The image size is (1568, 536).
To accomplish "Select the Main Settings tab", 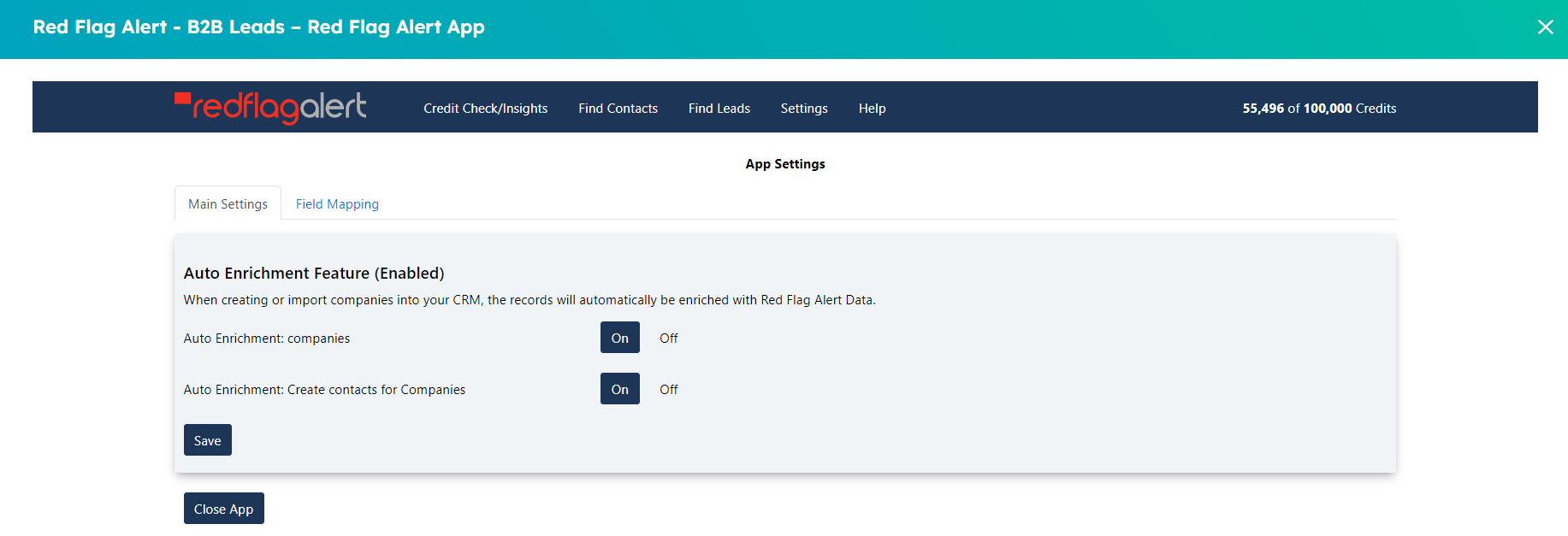I will [x=228, y=203].
